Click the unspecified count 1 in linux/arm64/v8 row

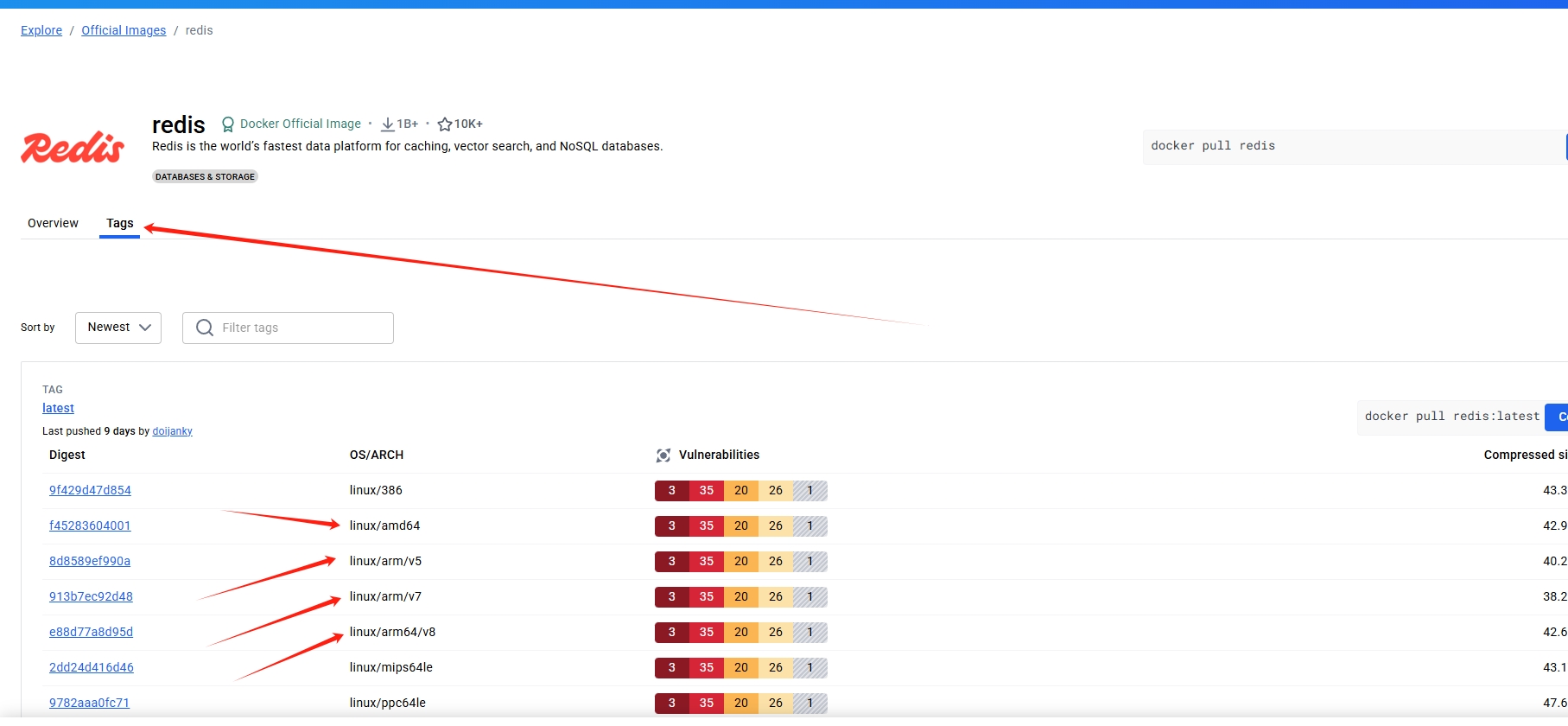coord(810,633)
